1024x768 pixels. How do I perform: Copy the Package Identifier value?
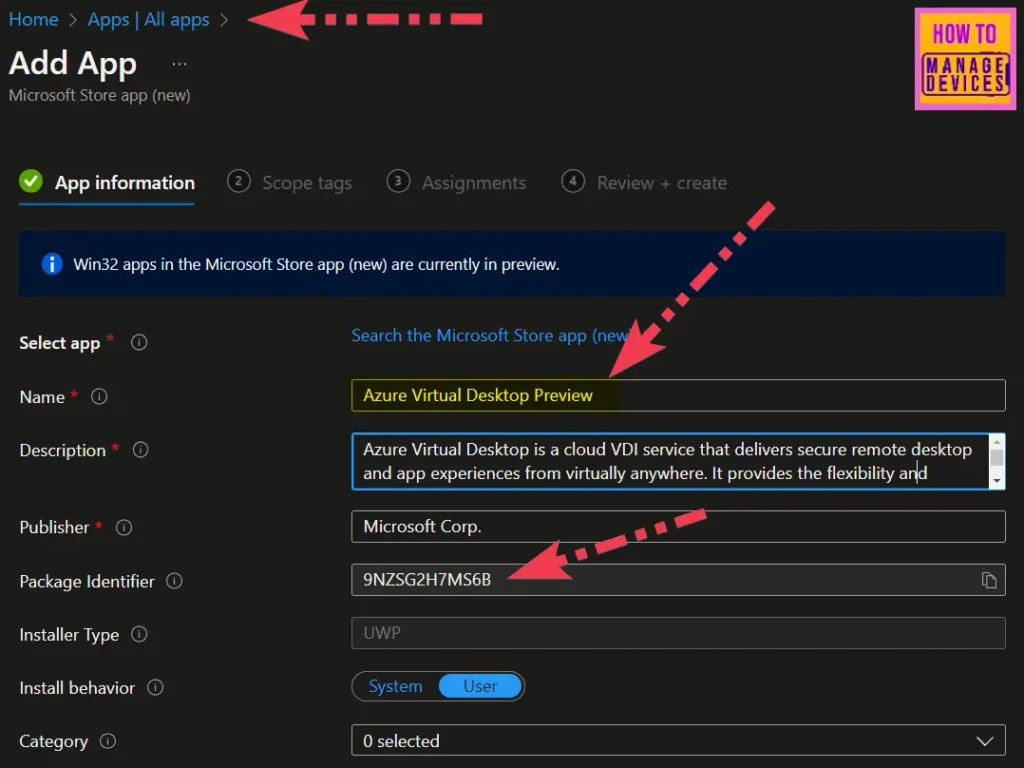click(988, 580)
